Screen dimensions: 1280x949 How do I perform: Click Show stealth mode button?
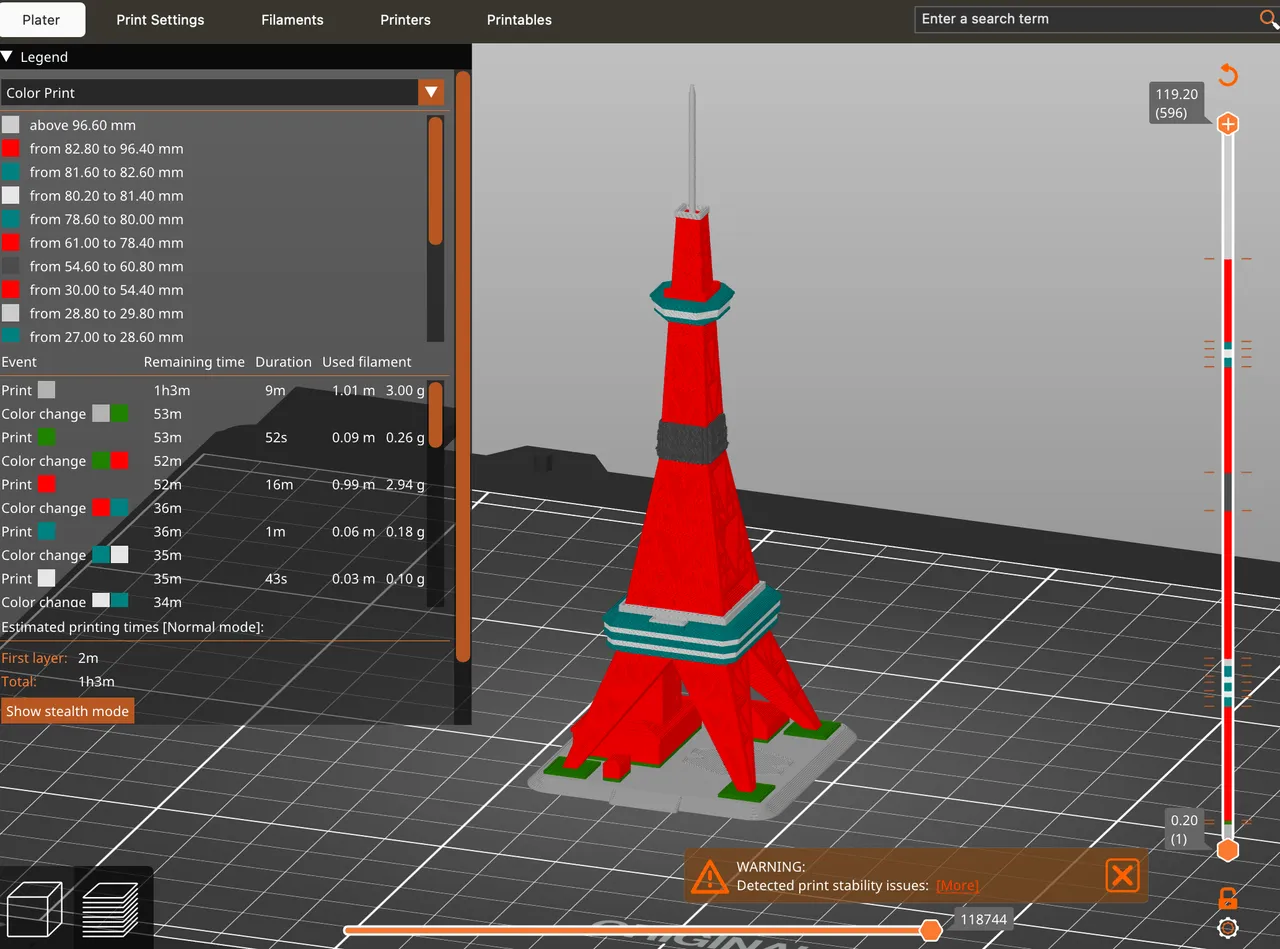point(67,711)
